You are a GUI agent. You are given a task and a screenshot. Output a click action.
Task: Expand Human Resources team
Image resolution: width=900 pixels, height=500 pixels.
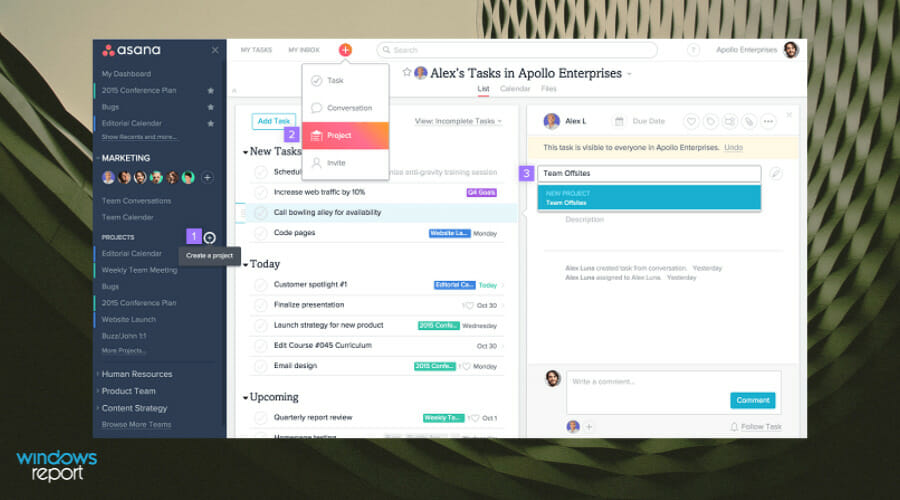click(98, 374)
